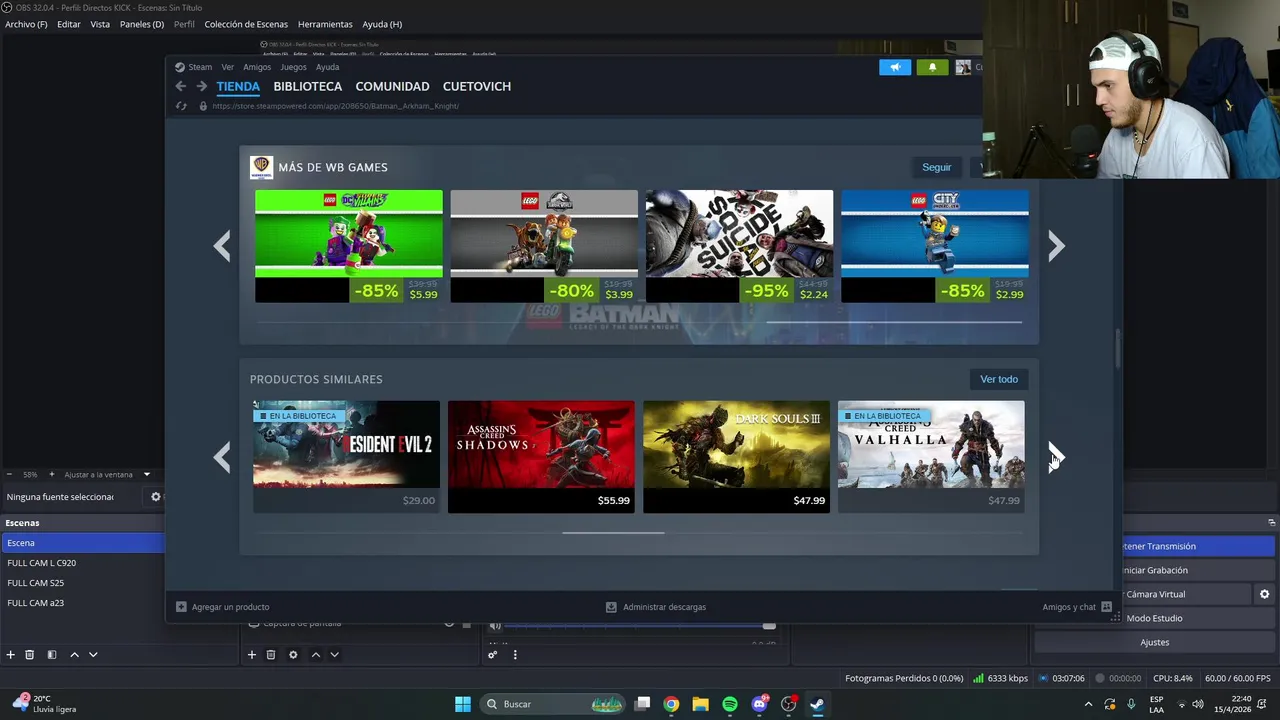
Task: Open preview scaling Ajustar a la ventana dropdown
Action: click(x=108, y=474)
